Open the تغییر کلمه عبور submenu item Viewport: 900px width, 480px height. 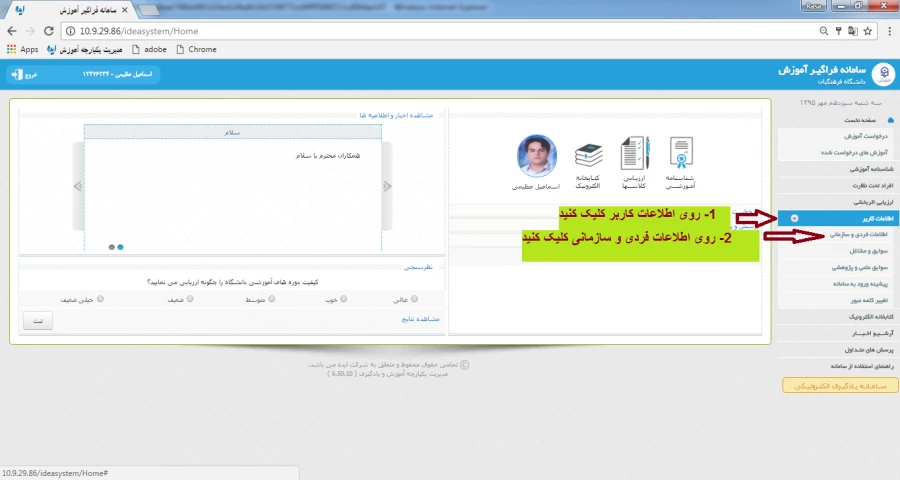869,300
